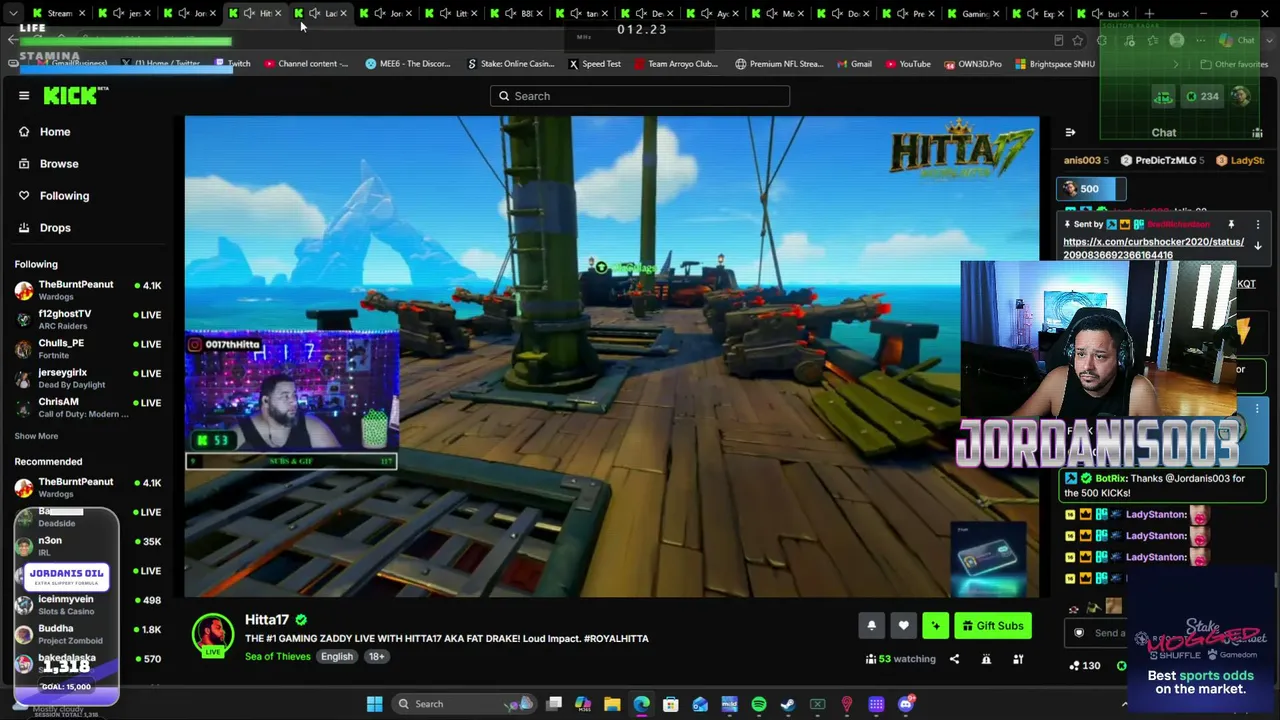Click the 53 watching viewer count
The height and width of the screenshot is (720, 1280).
[901, 659]
